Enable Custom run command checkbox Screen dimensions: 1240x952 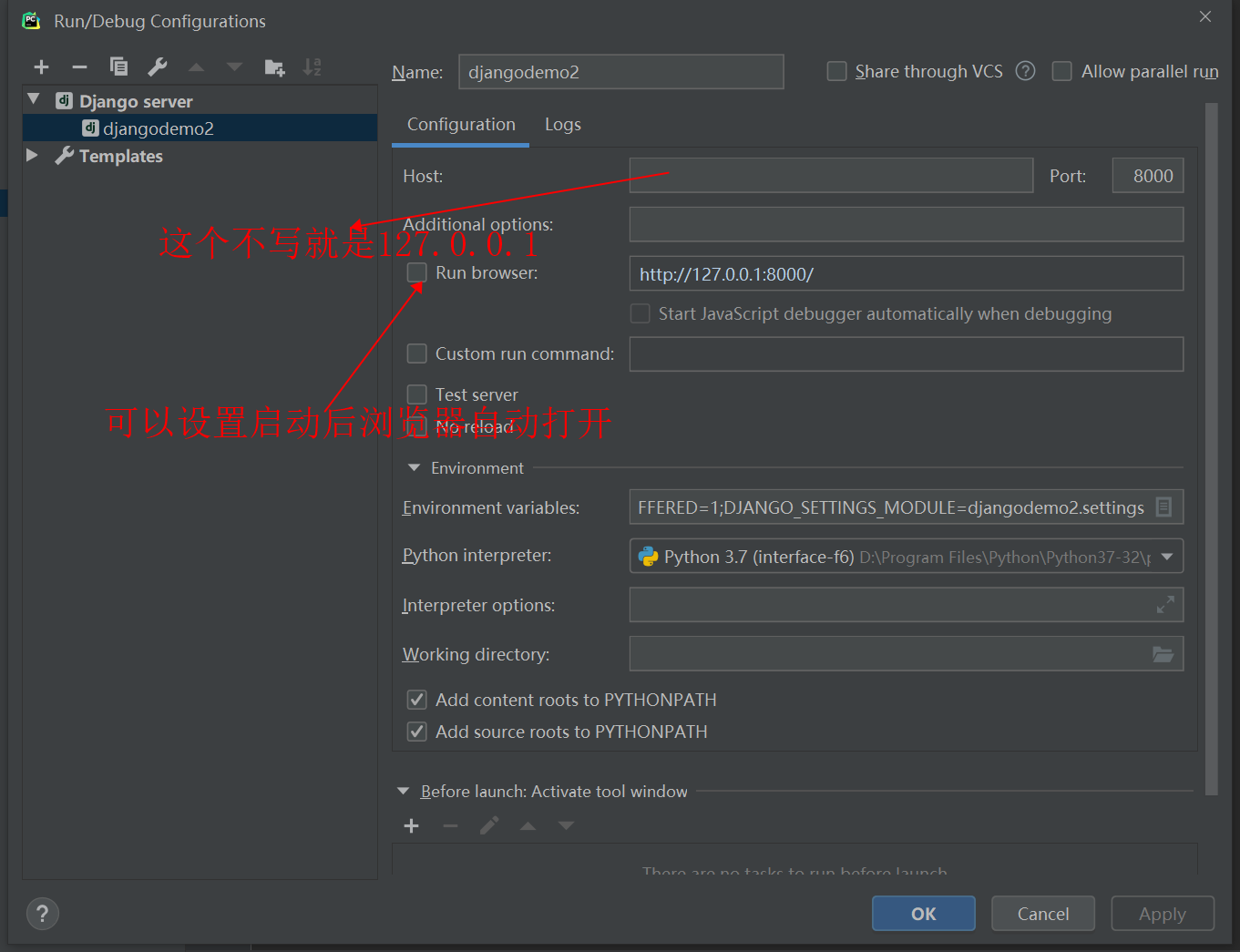(x=416, y=353)
